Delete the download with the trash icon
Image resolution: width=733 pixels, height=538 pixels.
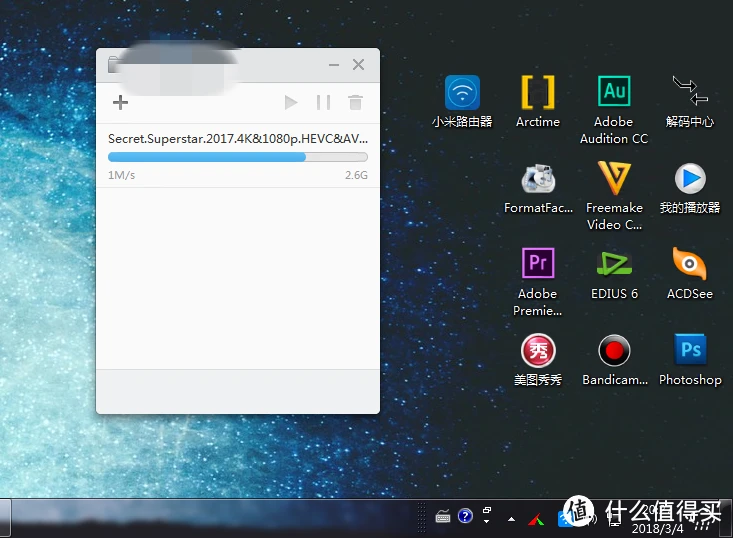(x=355, y=102)
